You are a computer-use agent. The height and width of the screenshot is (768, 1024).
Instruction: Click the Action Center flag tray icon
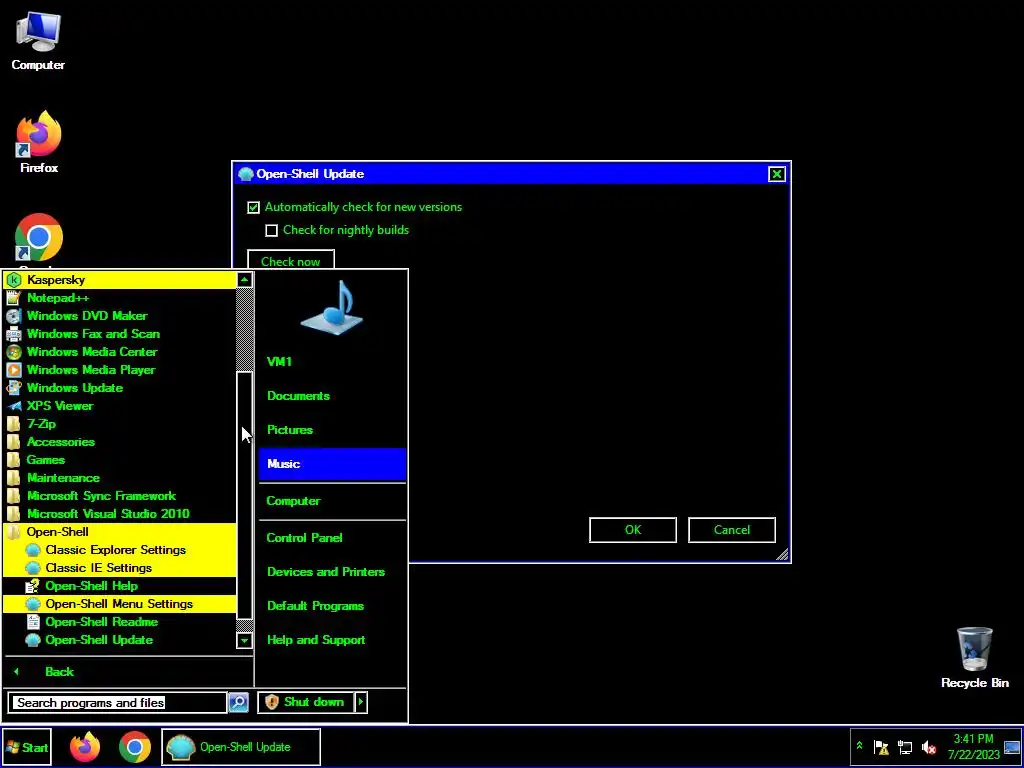pos(881,747)
